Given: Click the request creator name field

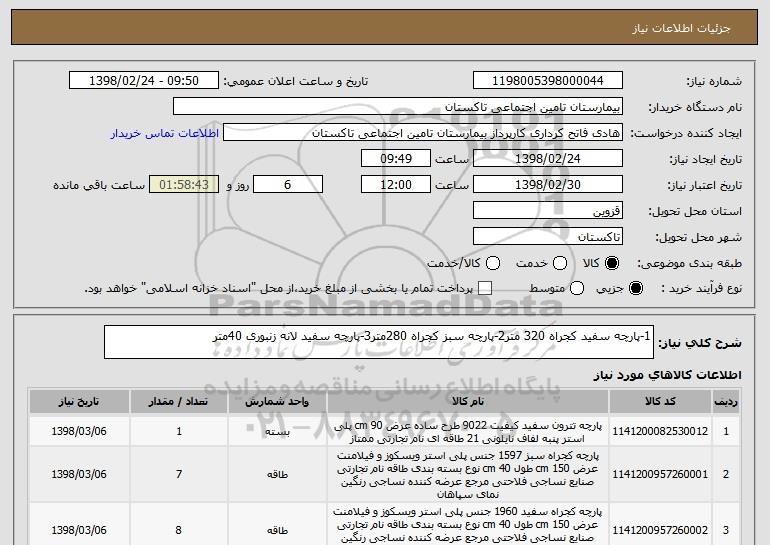Looking at the screenshot, I should [423, 133].
